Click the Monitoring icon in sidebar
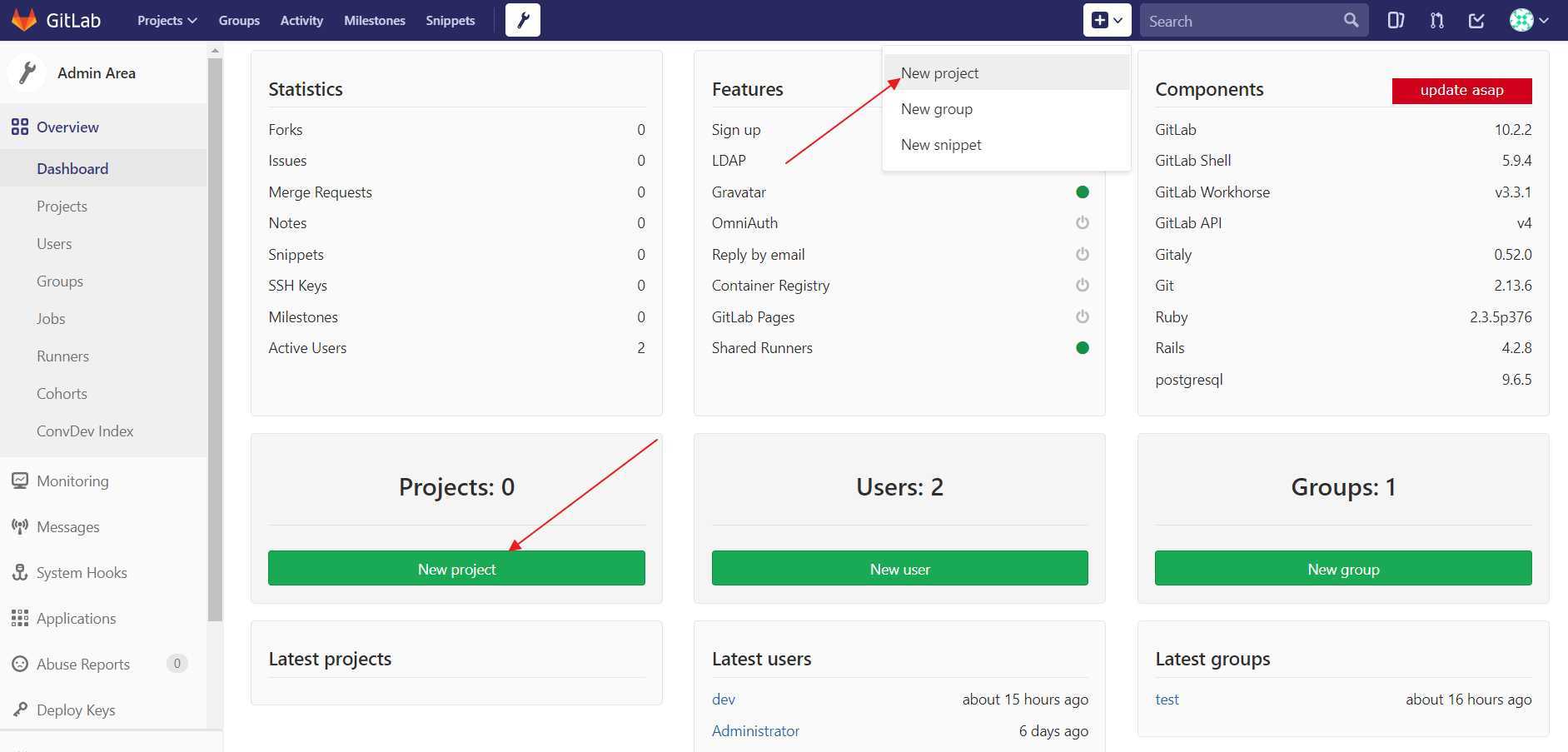This screenshot has width=1568, height=752. pyautogui.click(x=19, y=481)
